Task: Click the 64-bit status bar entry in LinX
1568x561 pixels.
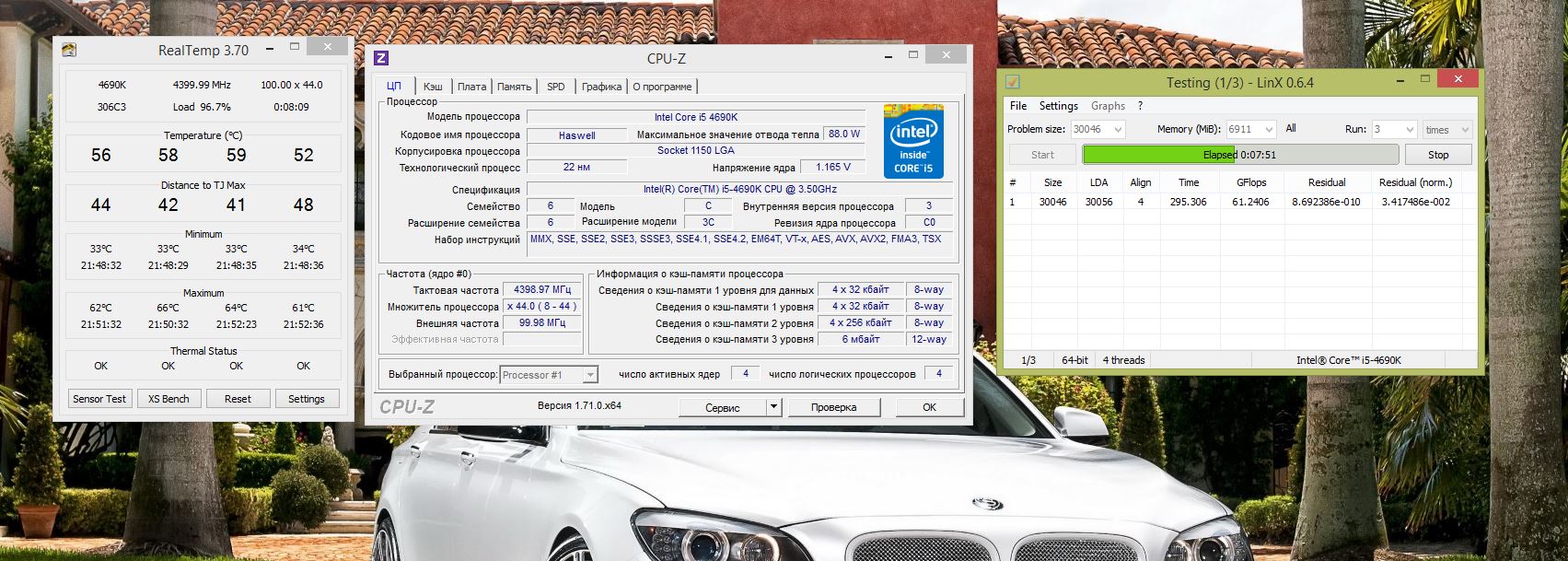Action: pos(1074,360)
